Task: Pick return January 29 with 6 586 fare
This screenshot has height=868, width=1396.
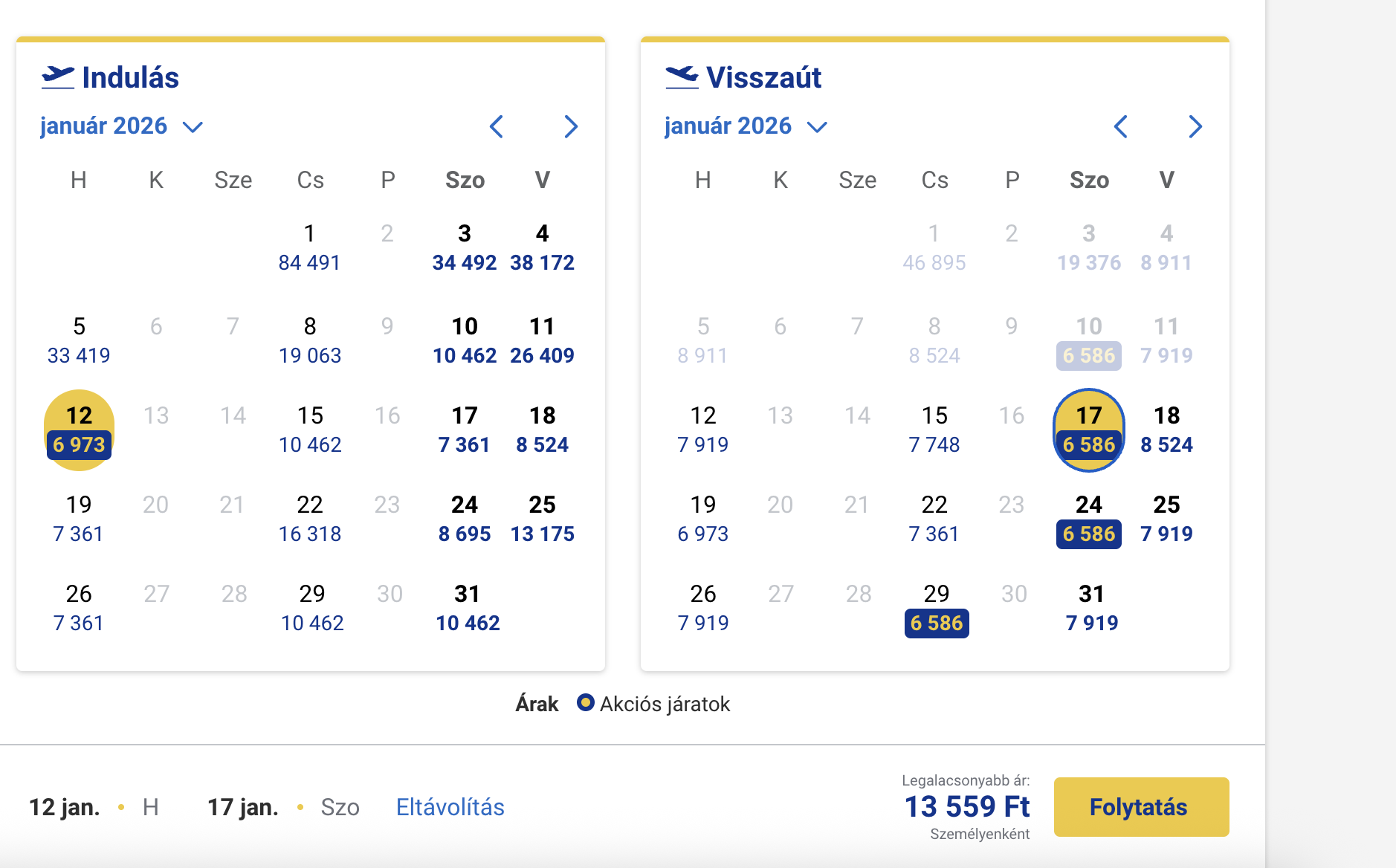Action: coord(937,609)
